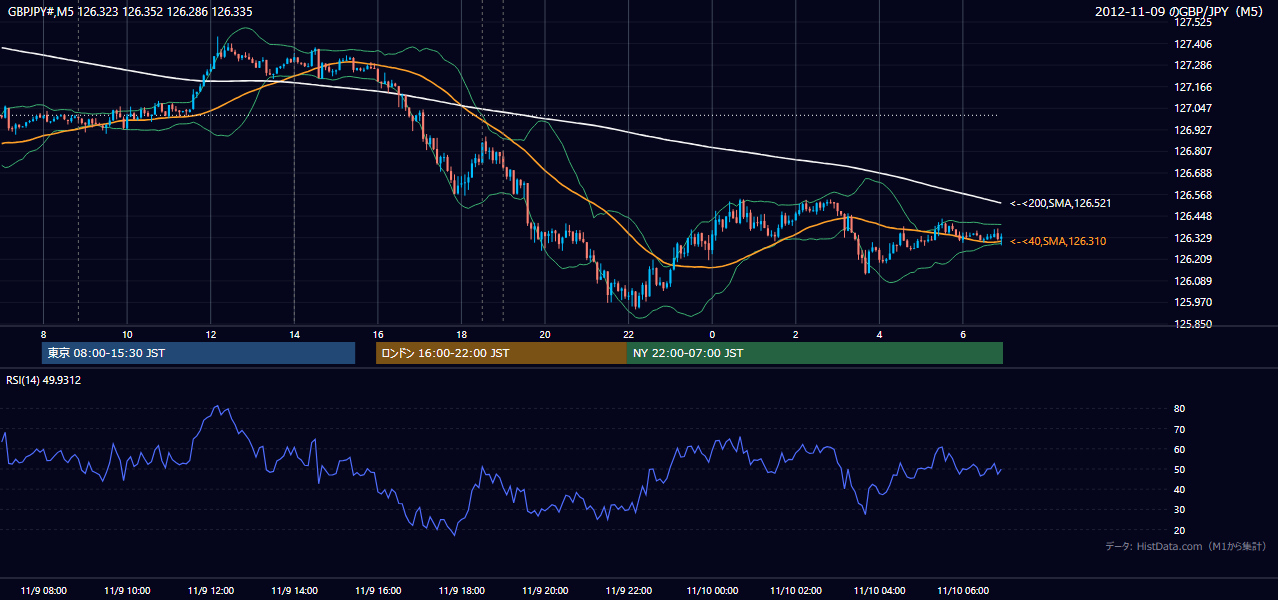Click the 11/9 08:00 time label
The height and width of the screenshot is (600, 1278).
pos(44,591)
